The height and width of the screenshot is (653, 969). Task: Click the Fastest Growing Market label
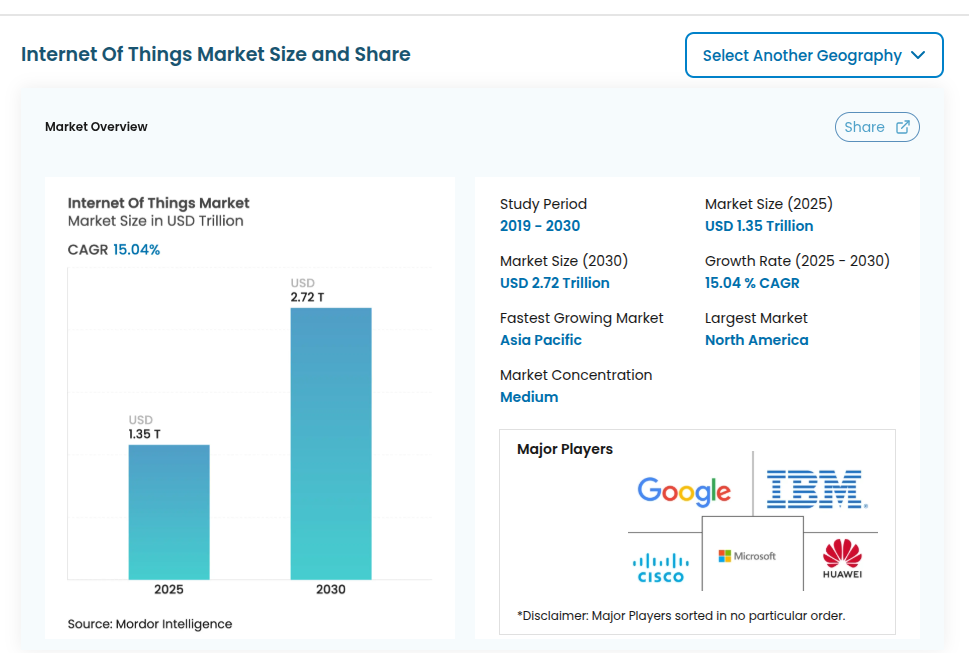(582, 318)
